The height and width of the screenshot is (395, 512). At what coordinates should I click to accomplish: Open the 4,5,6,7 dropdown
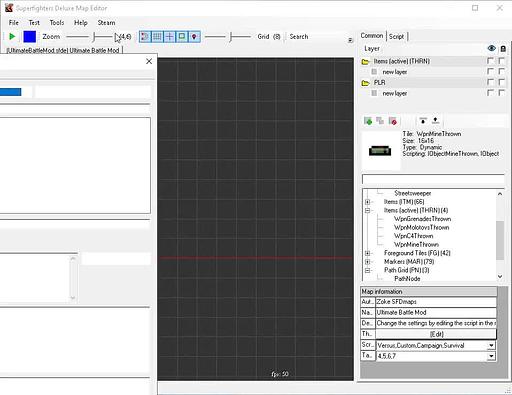tap(491, 356)
